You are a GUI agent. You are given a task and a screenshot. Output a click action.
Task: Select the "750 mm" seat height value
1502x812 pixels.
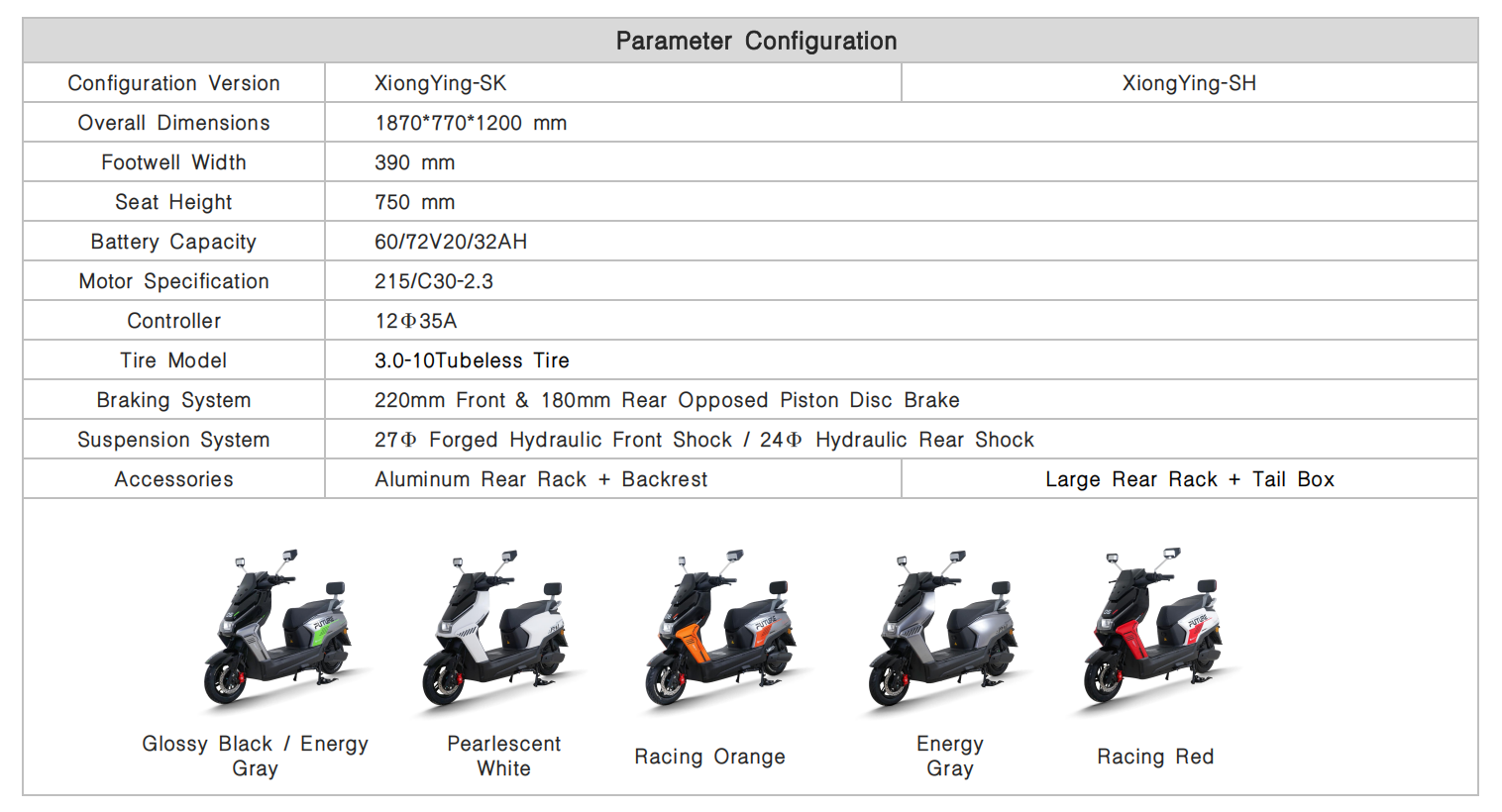pyautogui.click(x=414, y=202)
